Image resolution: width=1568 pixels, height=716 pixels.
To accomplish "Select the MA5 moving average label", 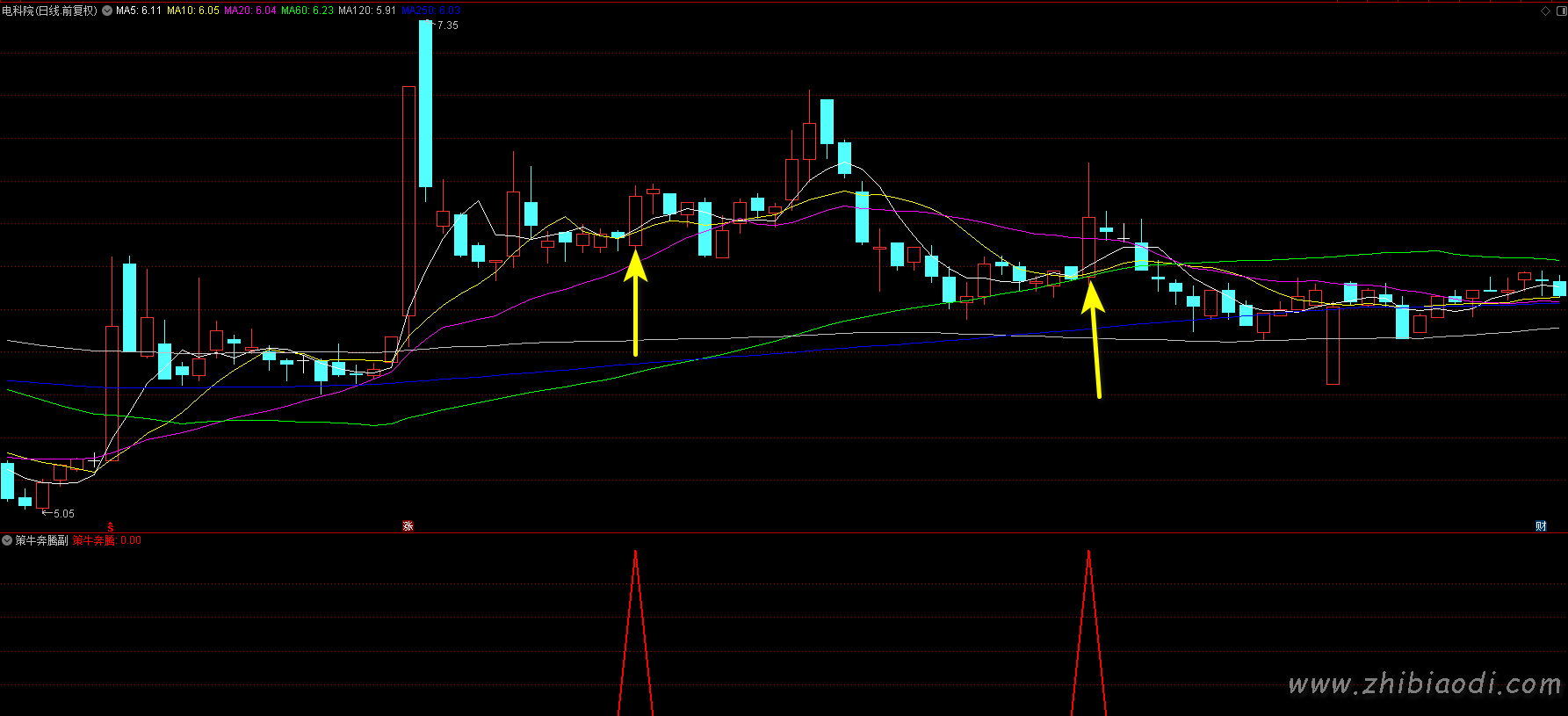I will tap(139, 11).
